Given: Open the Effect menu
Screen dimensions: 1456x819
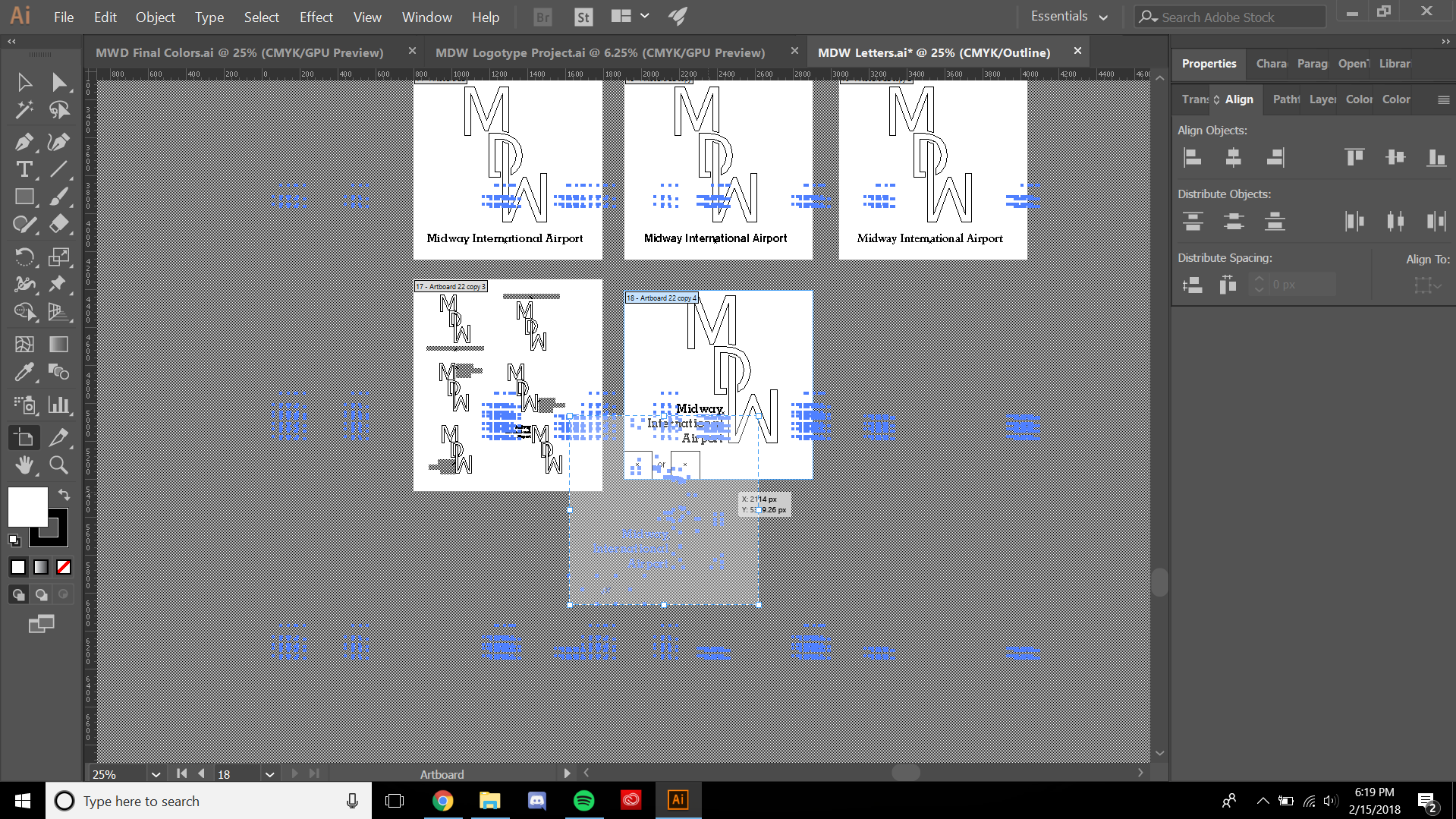Looking at the screenshot, I should [316, 17].
